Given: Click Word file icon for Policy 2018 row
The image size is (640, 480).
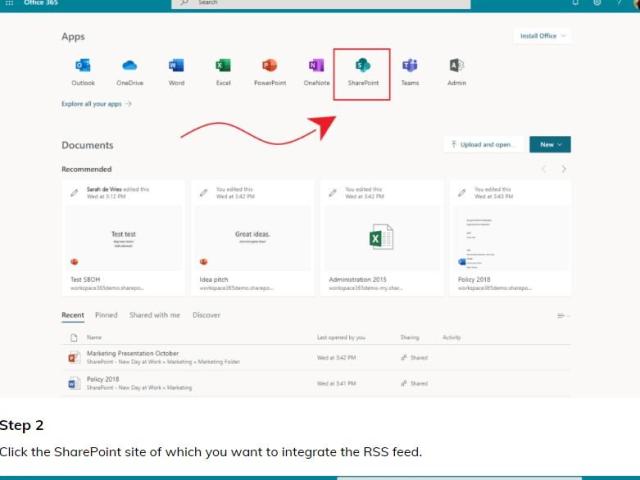Looking at the screenshot, I should tap(74, 384).
